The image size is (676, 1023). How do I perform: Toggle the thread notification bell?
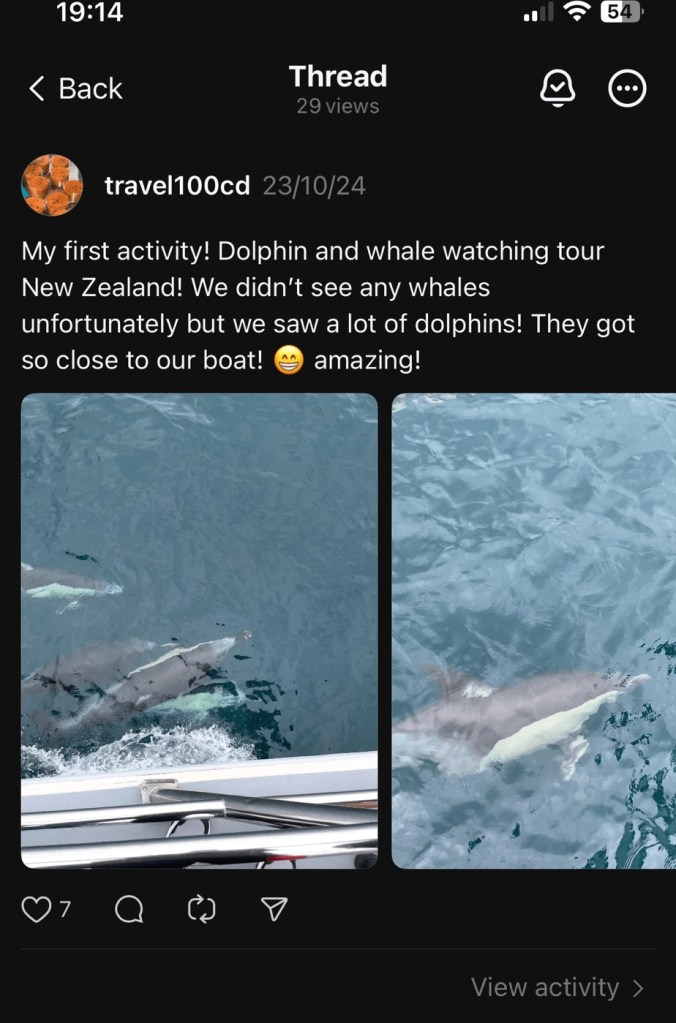pyautogui.click(x=558, y=88)
